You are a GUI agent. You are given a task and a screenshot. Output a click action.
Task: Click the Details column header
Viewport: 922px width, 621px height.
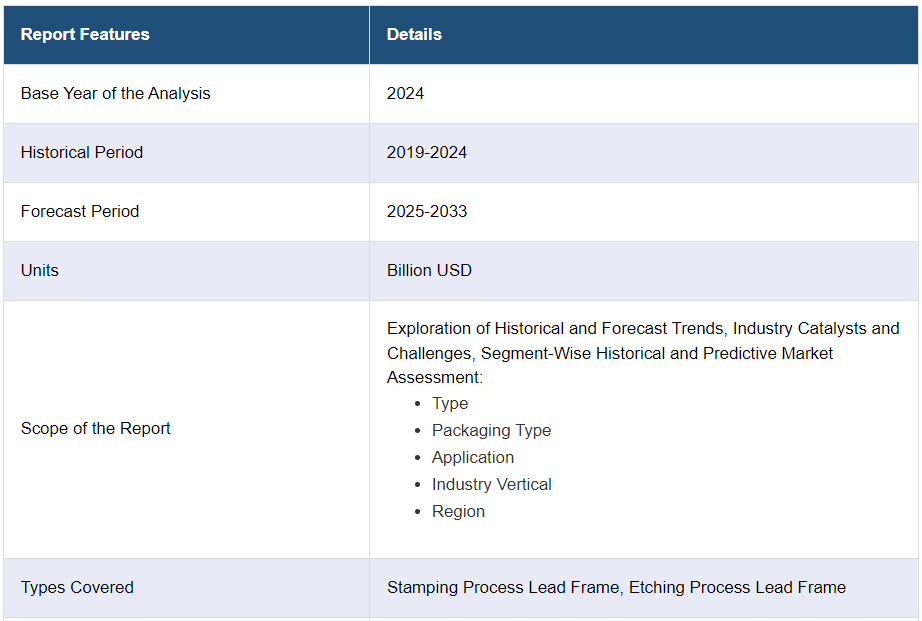point(414,34)
